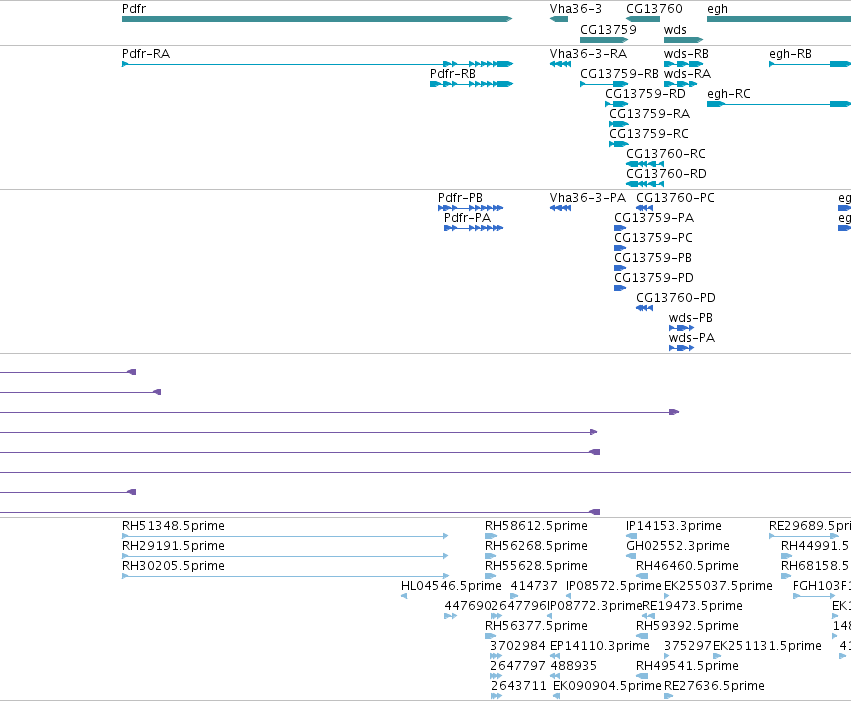Click EST HL04546.5prime
The image size is (851, 701).
[404, 596]
